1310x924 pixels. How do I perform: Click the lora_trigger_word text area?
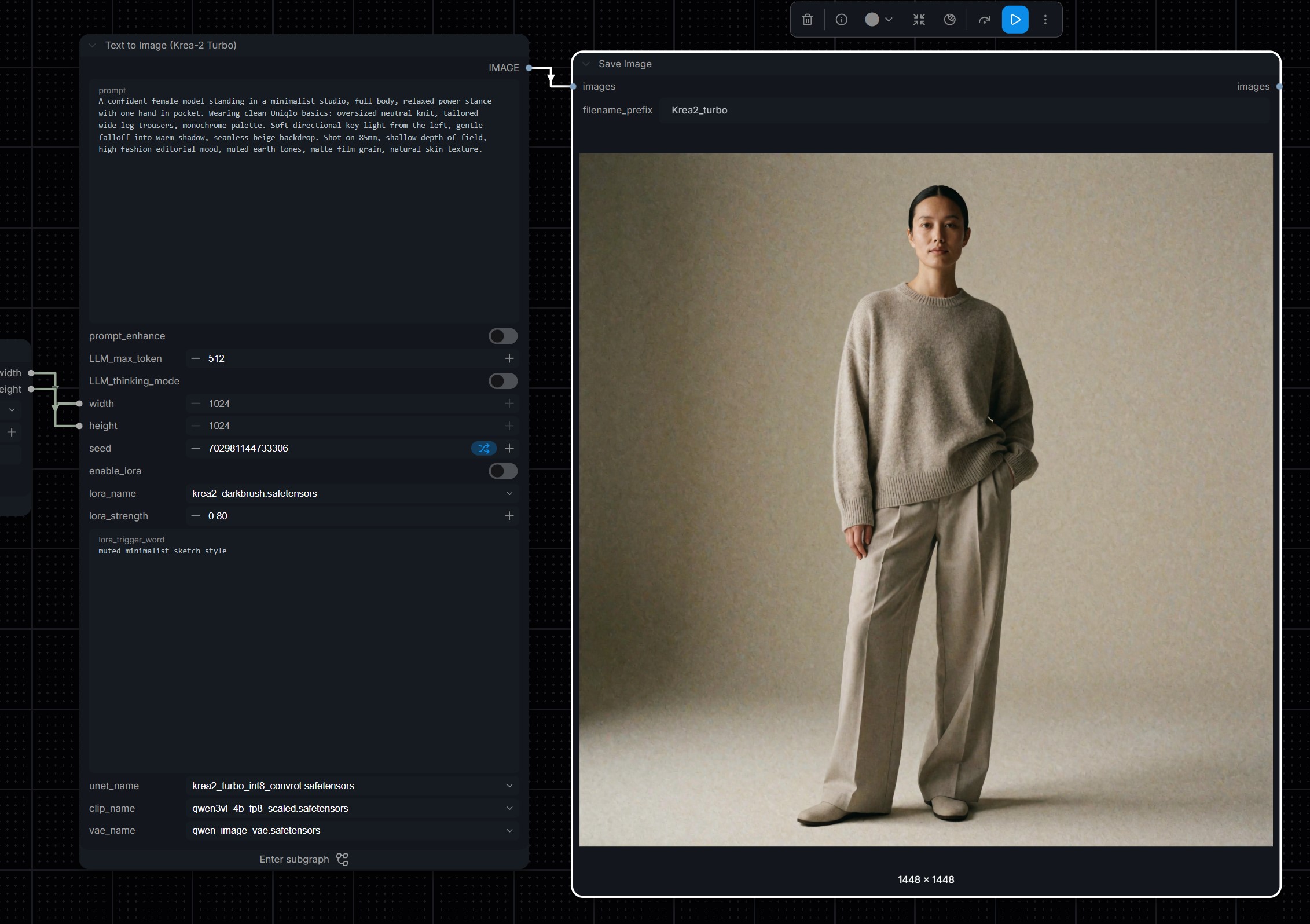click(304, 651)
